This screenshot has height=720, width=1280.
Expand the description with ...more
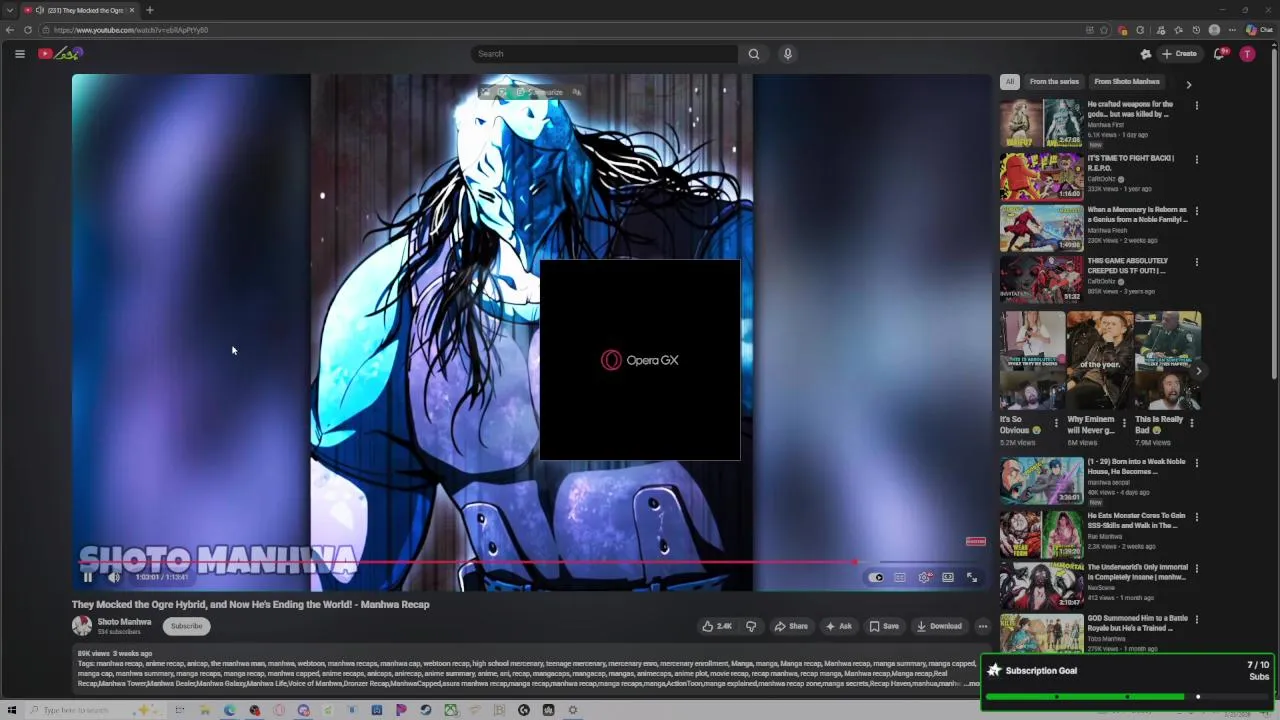[x=972, y=683]
